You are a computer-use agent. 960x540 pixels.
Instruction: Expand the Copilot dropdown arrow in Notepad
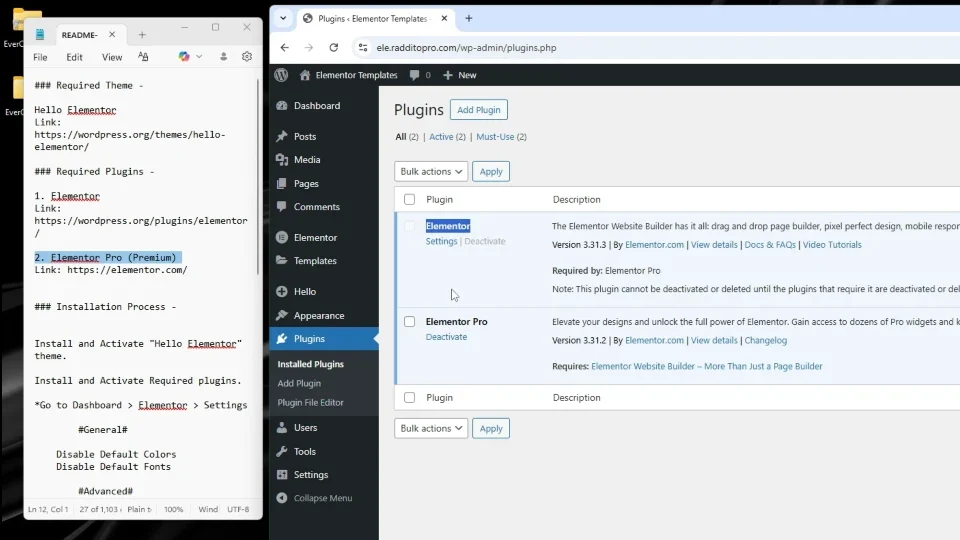click(x=199, y=56)
